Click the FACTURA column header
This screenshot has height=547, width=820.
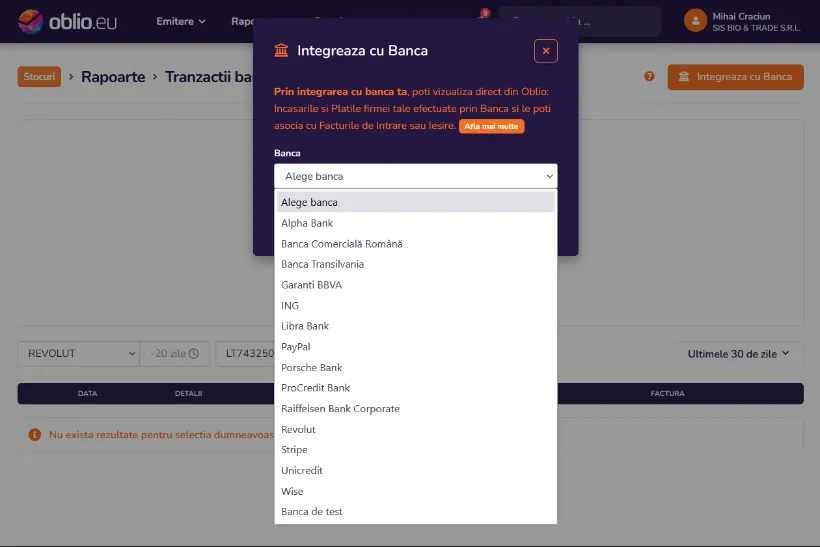click(x=667, y=393)
